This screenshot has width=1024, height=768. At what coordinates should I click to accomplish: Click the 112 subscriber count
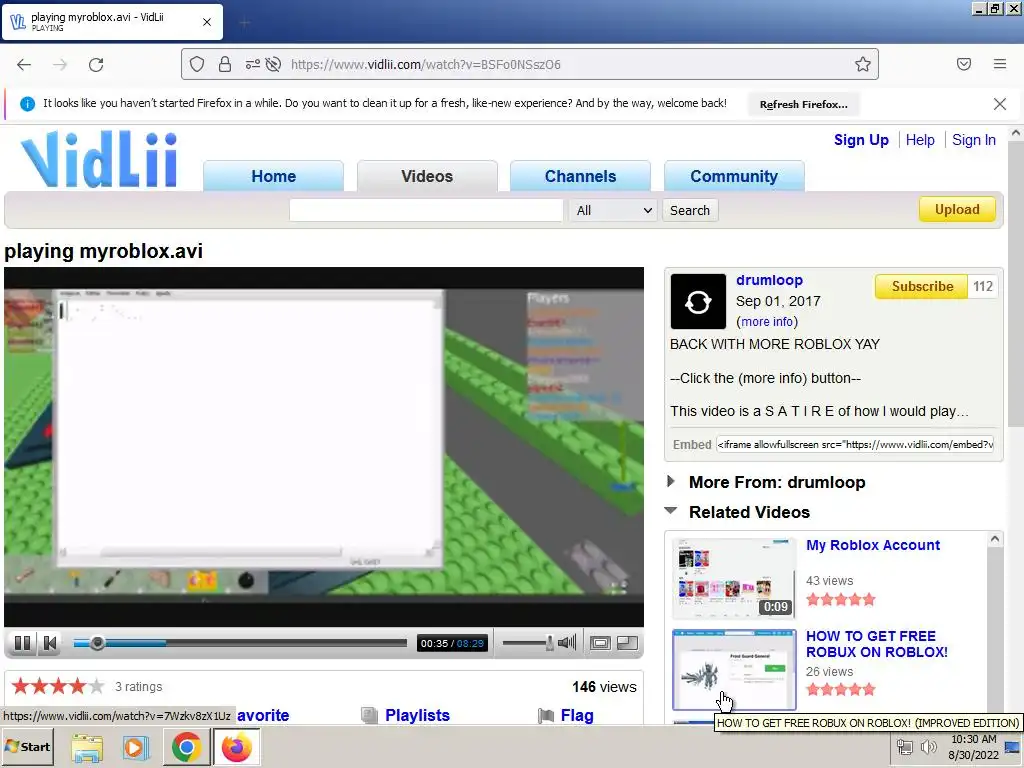click(x=983, y=287)
